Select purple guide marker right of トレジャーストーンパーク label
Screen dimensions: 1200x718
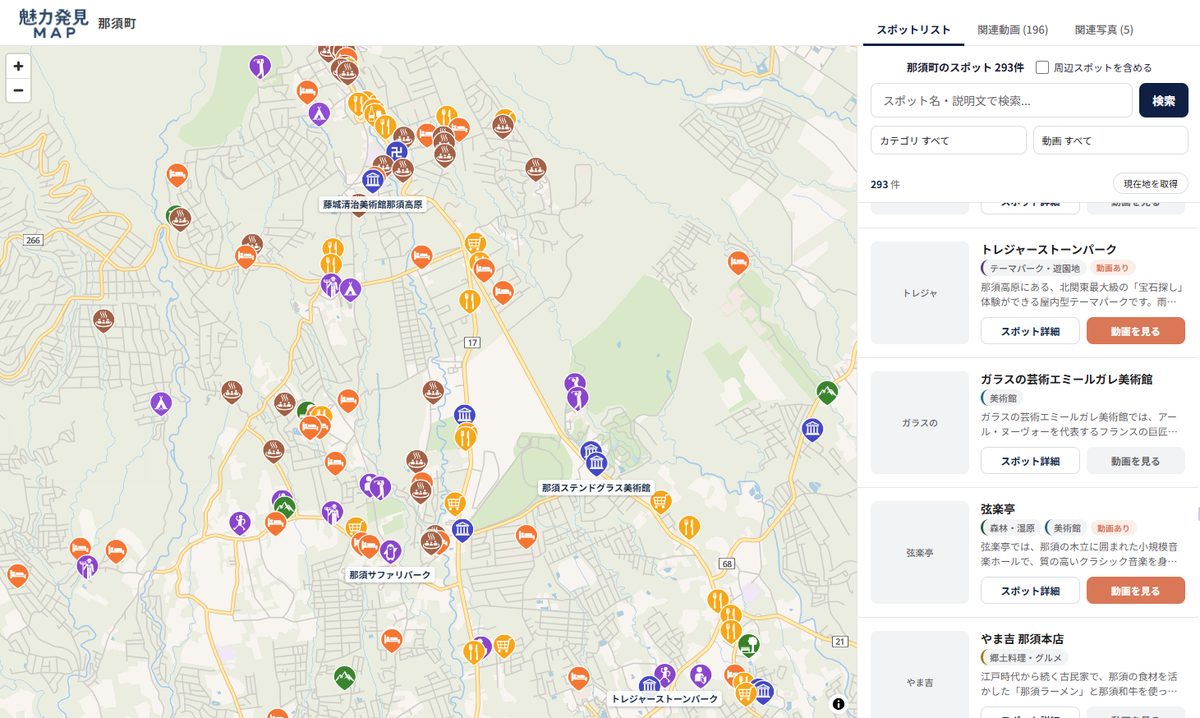click(x=701, y=676)
